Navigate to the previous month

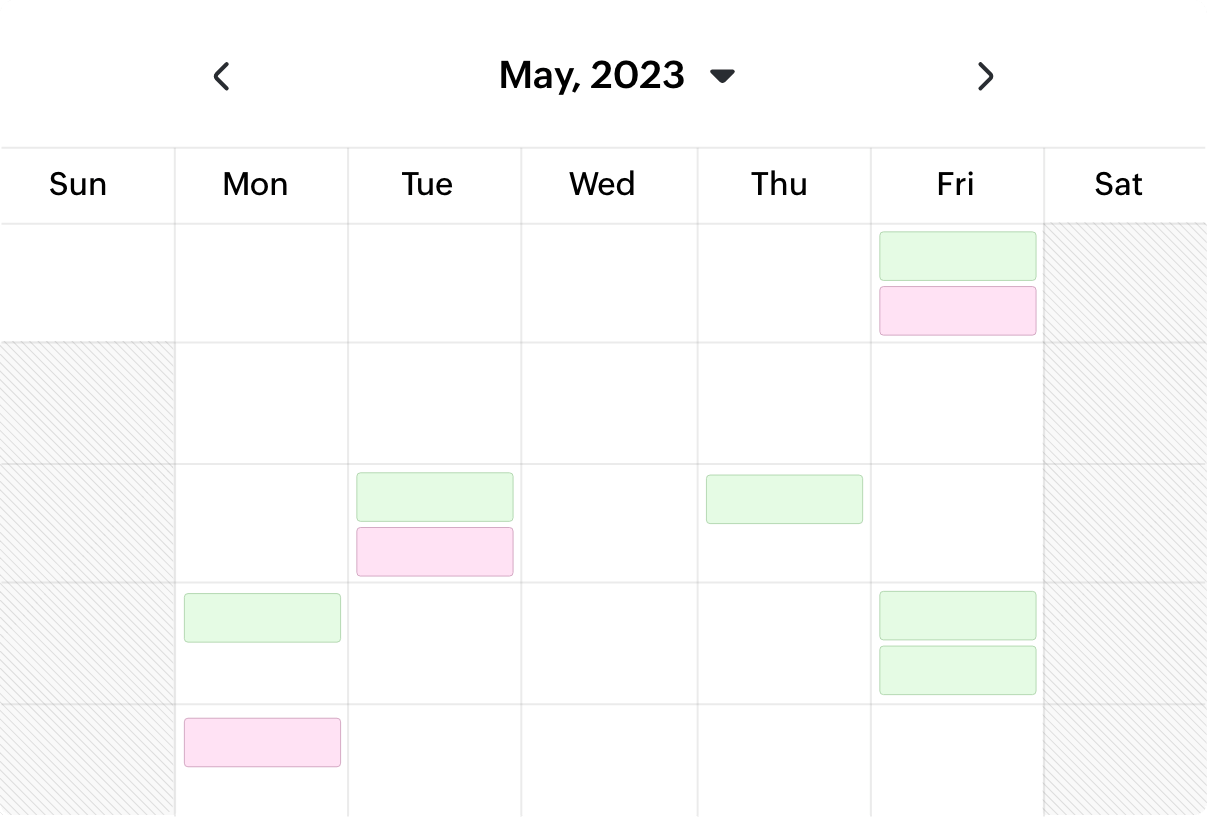click(x=221, y=76)
